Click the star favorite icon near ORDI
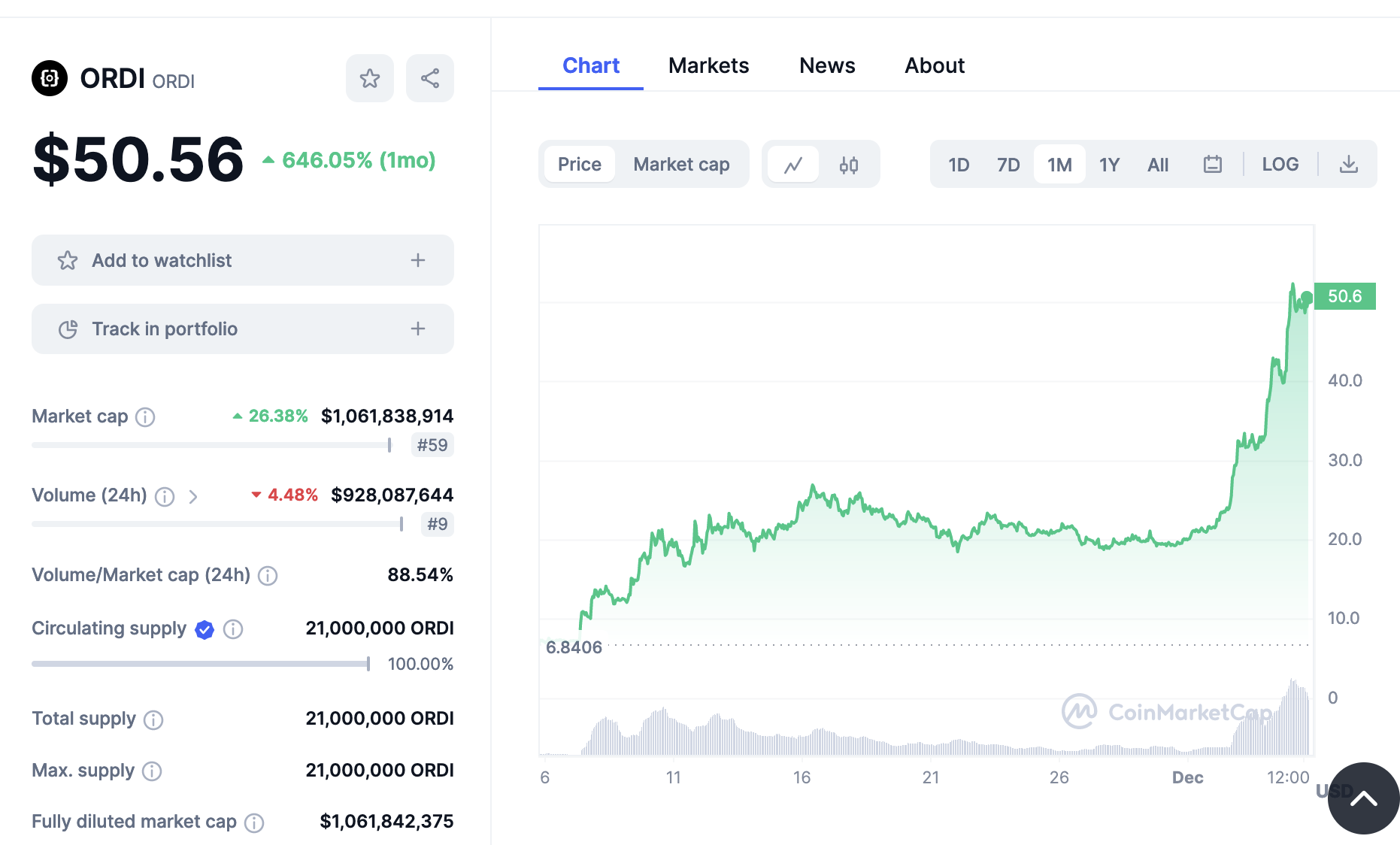The image size is (1400, 845). 369,78
